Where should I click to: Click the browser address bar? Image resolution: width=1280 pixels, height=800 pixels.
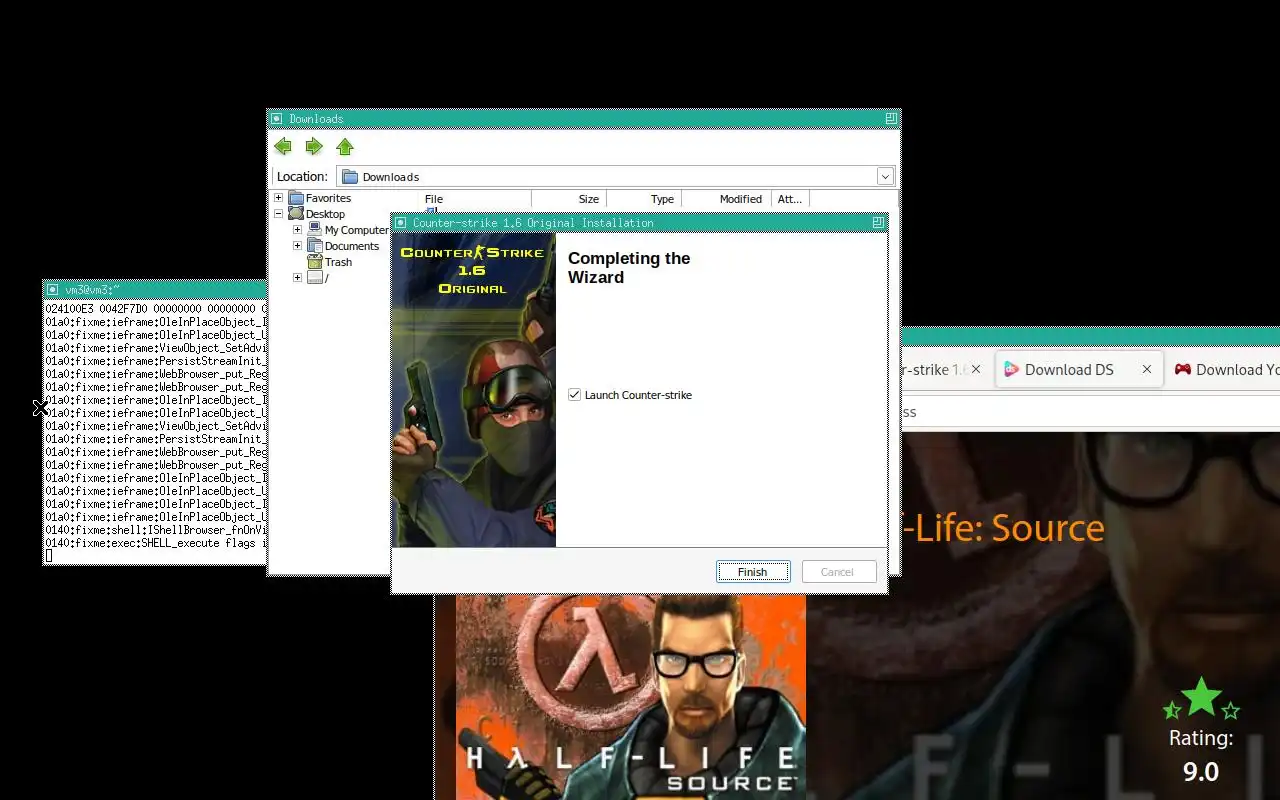coord(1090,412)
